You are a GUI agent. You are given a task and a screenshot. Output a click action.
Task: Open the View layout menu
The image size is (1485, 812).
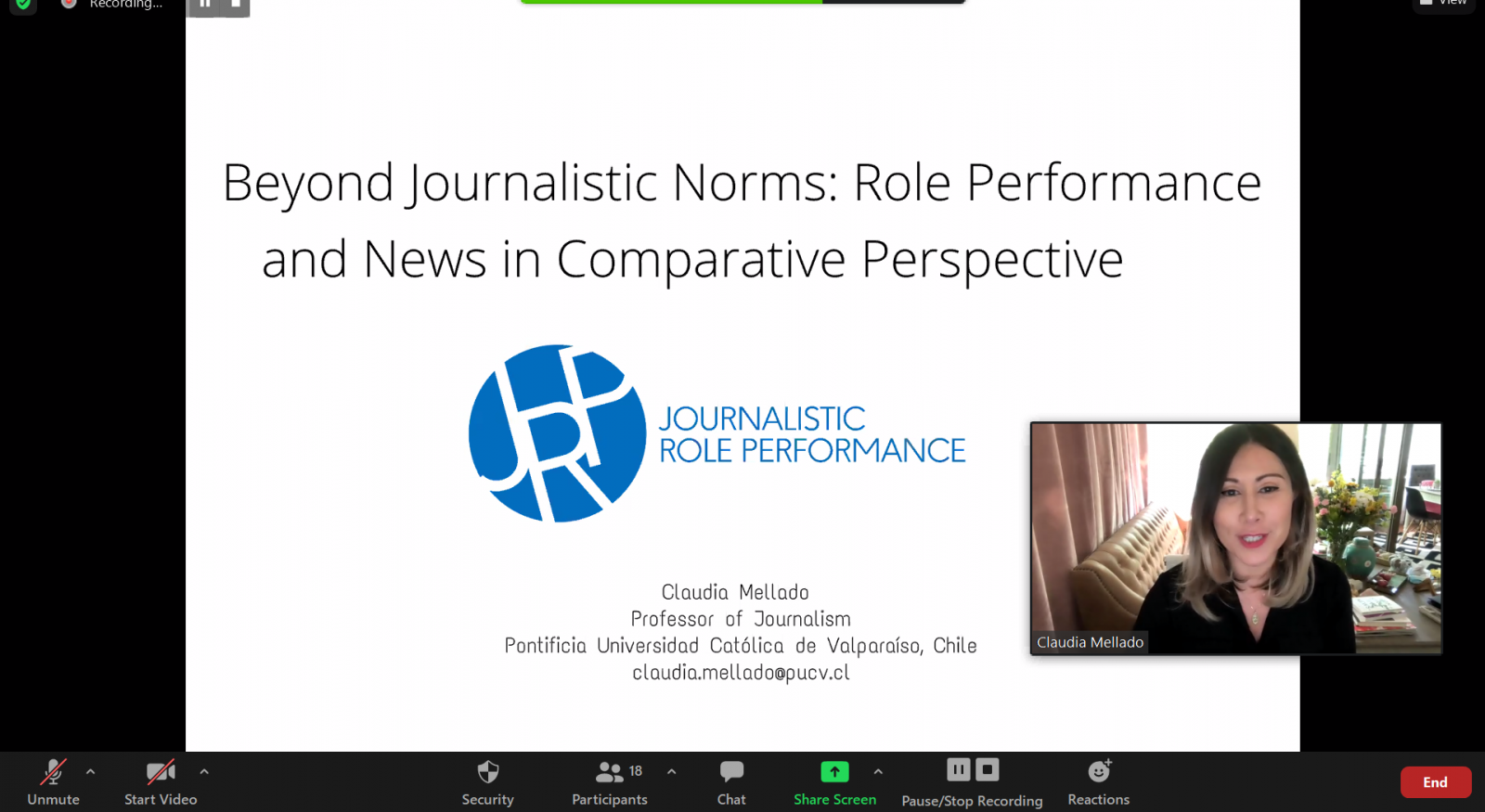click(1444, 4)
